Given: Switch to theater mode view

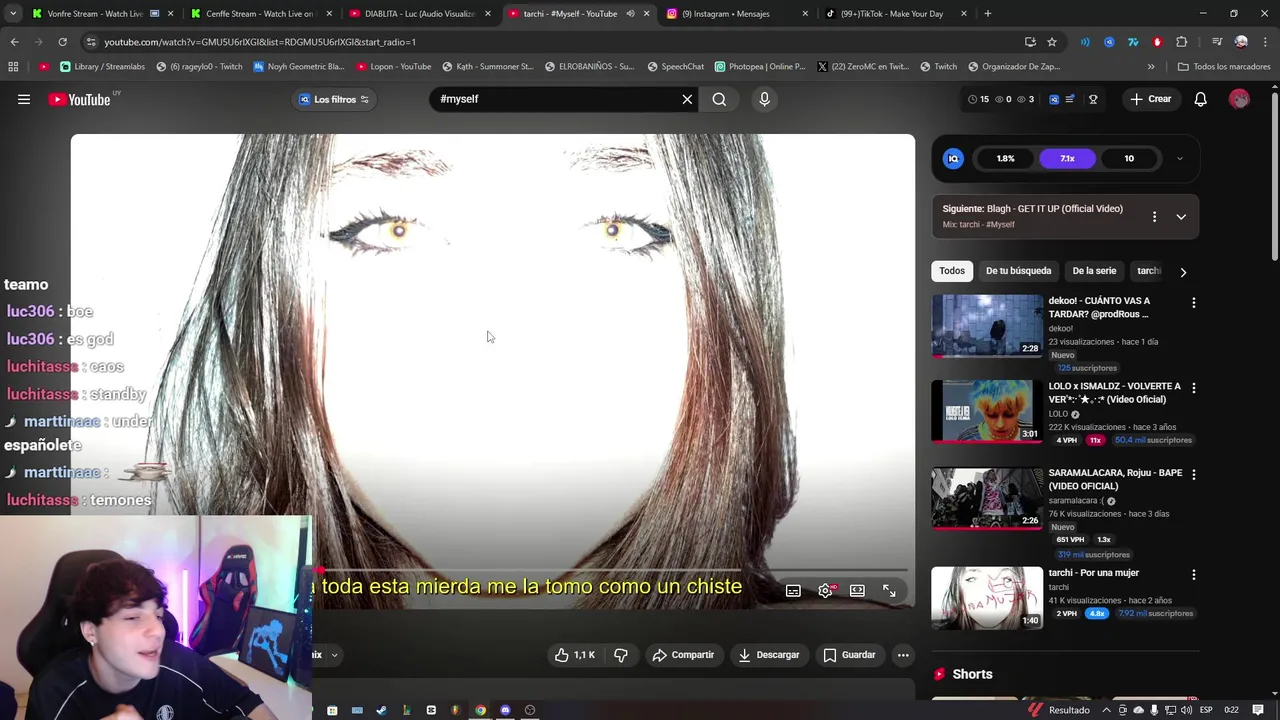Looking at the screenshot, I should tap(857, 591).
